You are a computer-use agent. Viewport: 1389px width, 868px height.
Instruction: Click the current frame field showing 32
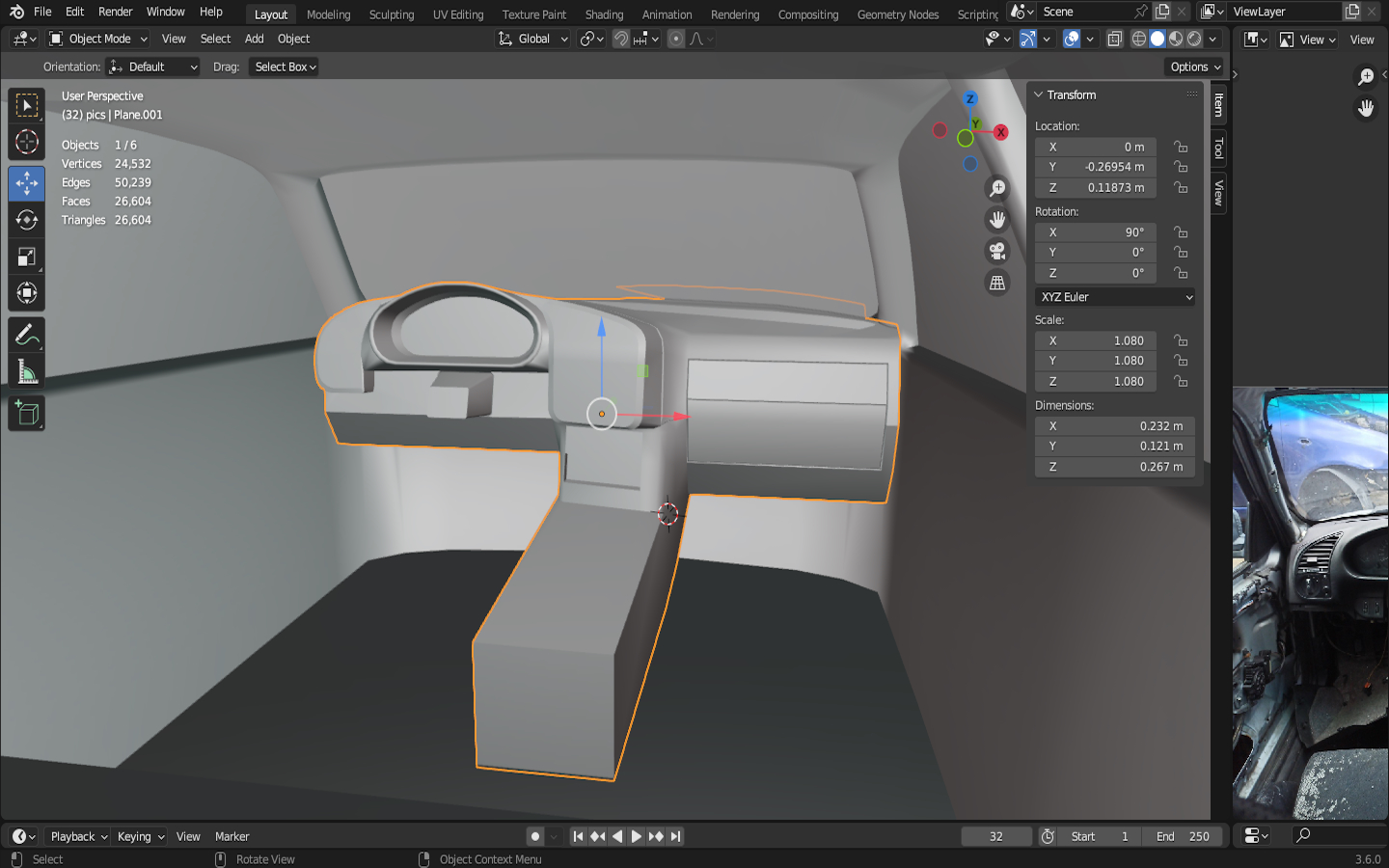tap(996, 836)
